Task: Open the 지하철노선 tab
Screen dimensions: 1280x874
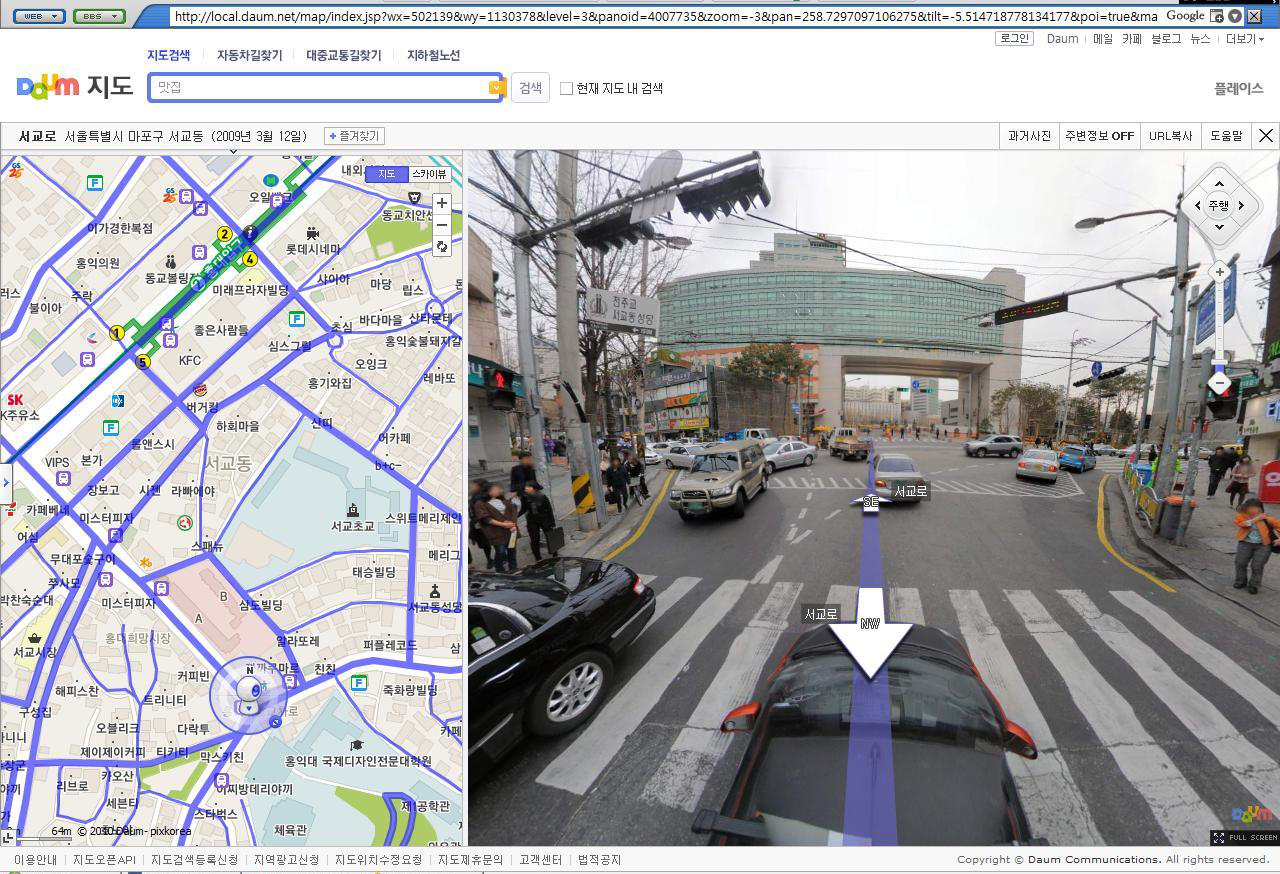Action: click(433, 56)
